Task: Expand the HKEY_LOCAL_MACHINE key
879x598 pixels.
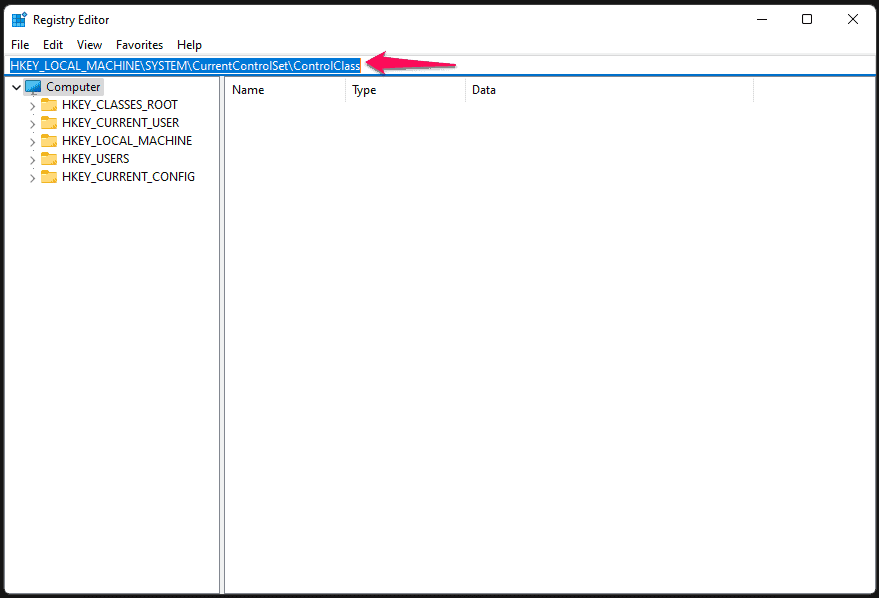Action: [x=33, y=141]
